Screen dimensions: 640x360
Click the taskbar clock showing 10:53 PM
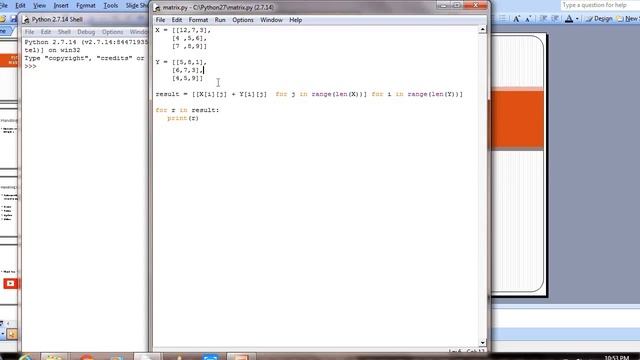tap(616, 358)
